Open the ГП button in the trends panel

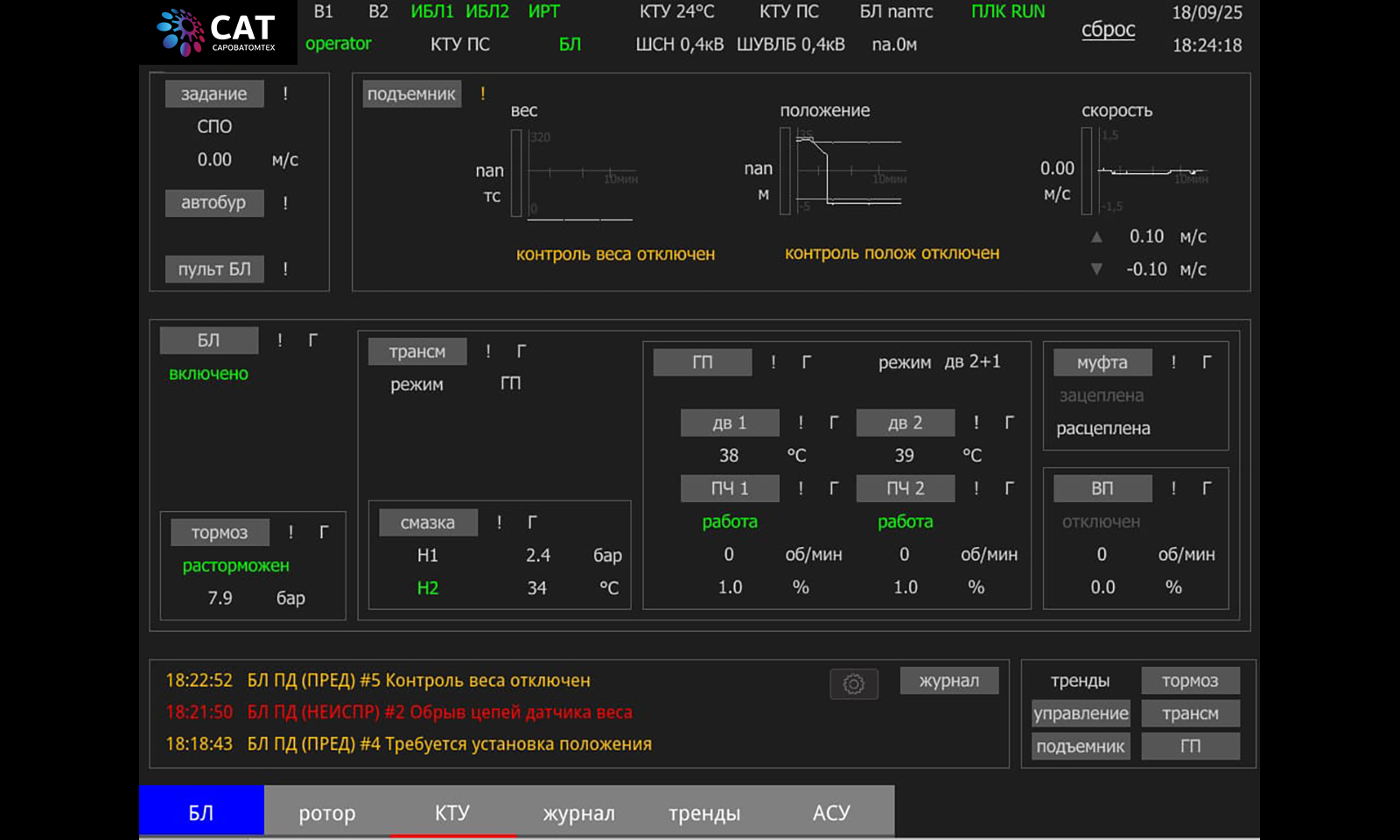coord(1190,746)
